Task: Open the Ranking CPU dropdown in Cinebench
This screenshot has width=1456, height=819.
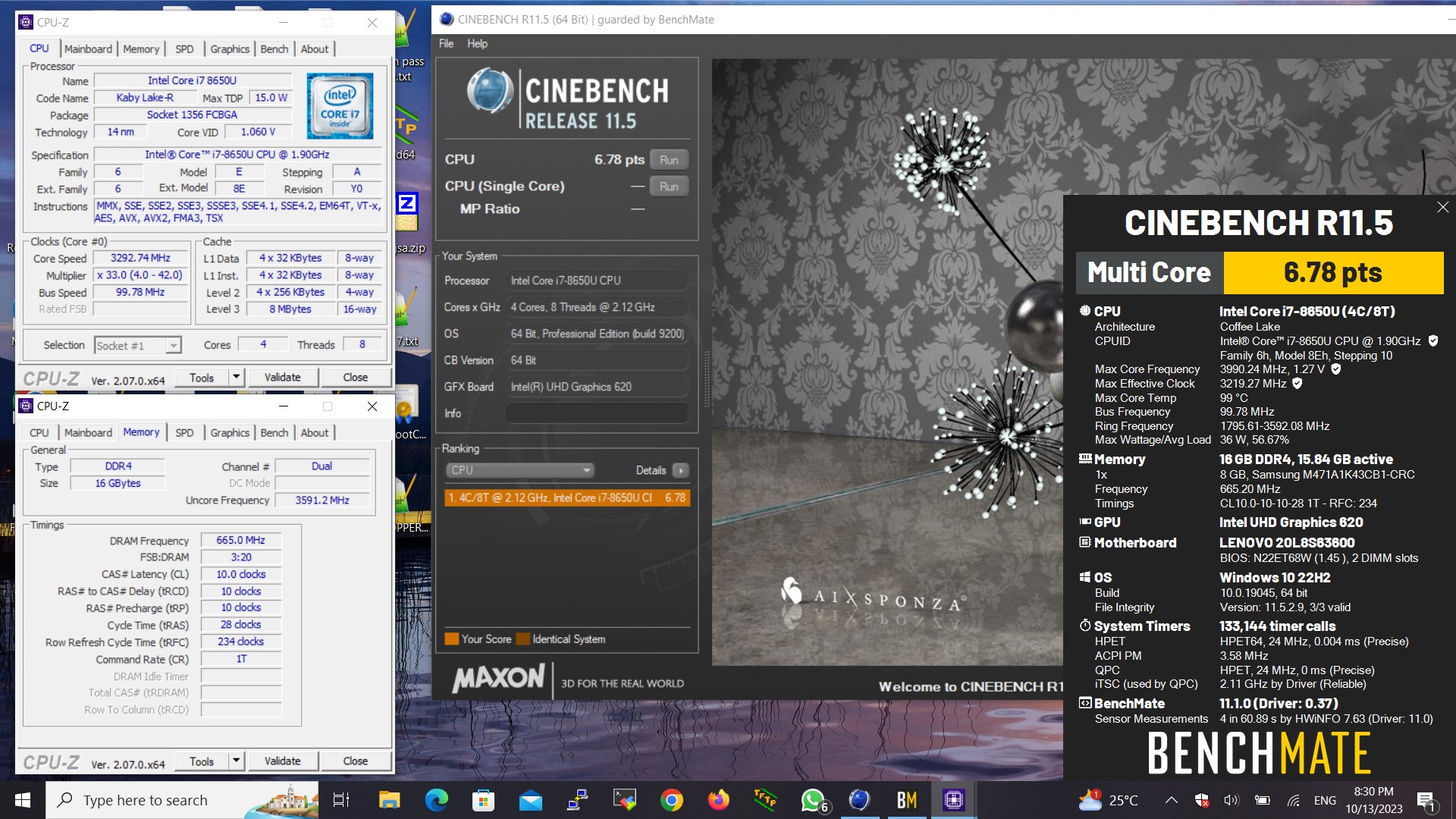Action: tap(520, 470)
